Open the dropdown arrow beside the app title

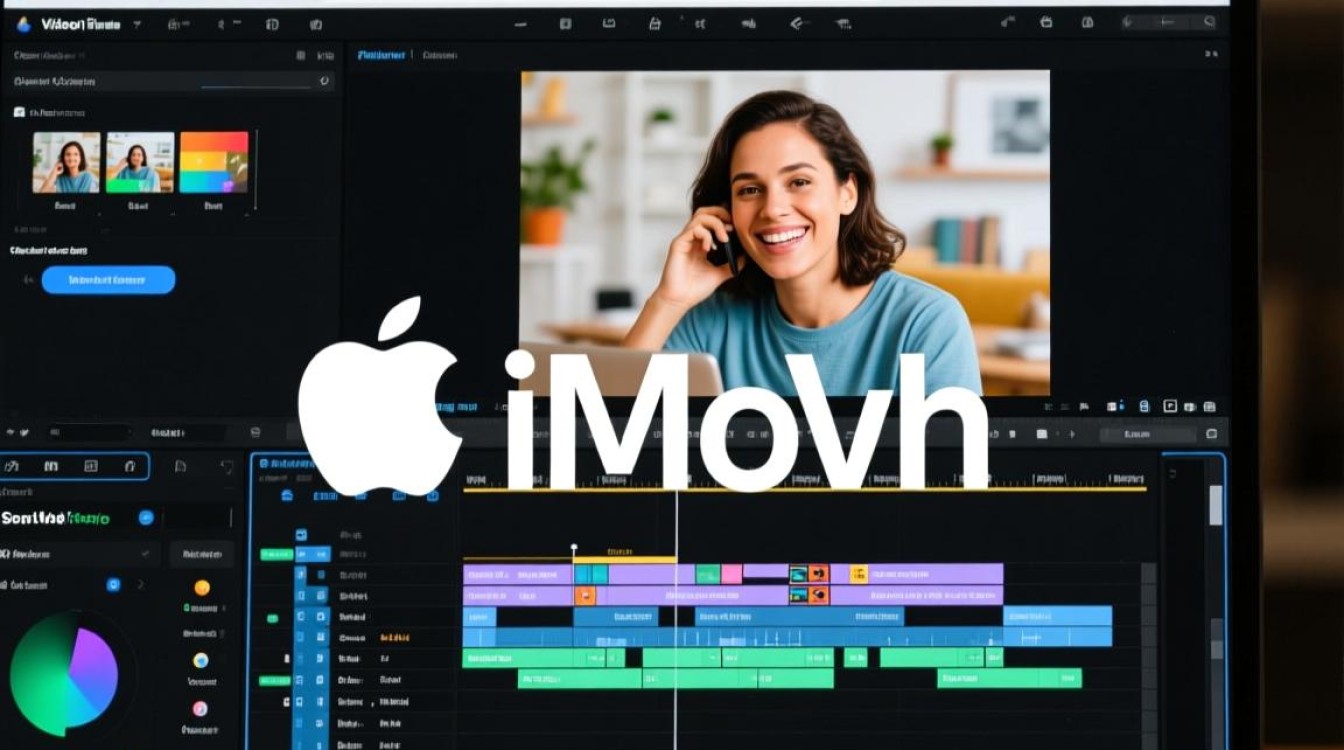click(x=137, y=24)
